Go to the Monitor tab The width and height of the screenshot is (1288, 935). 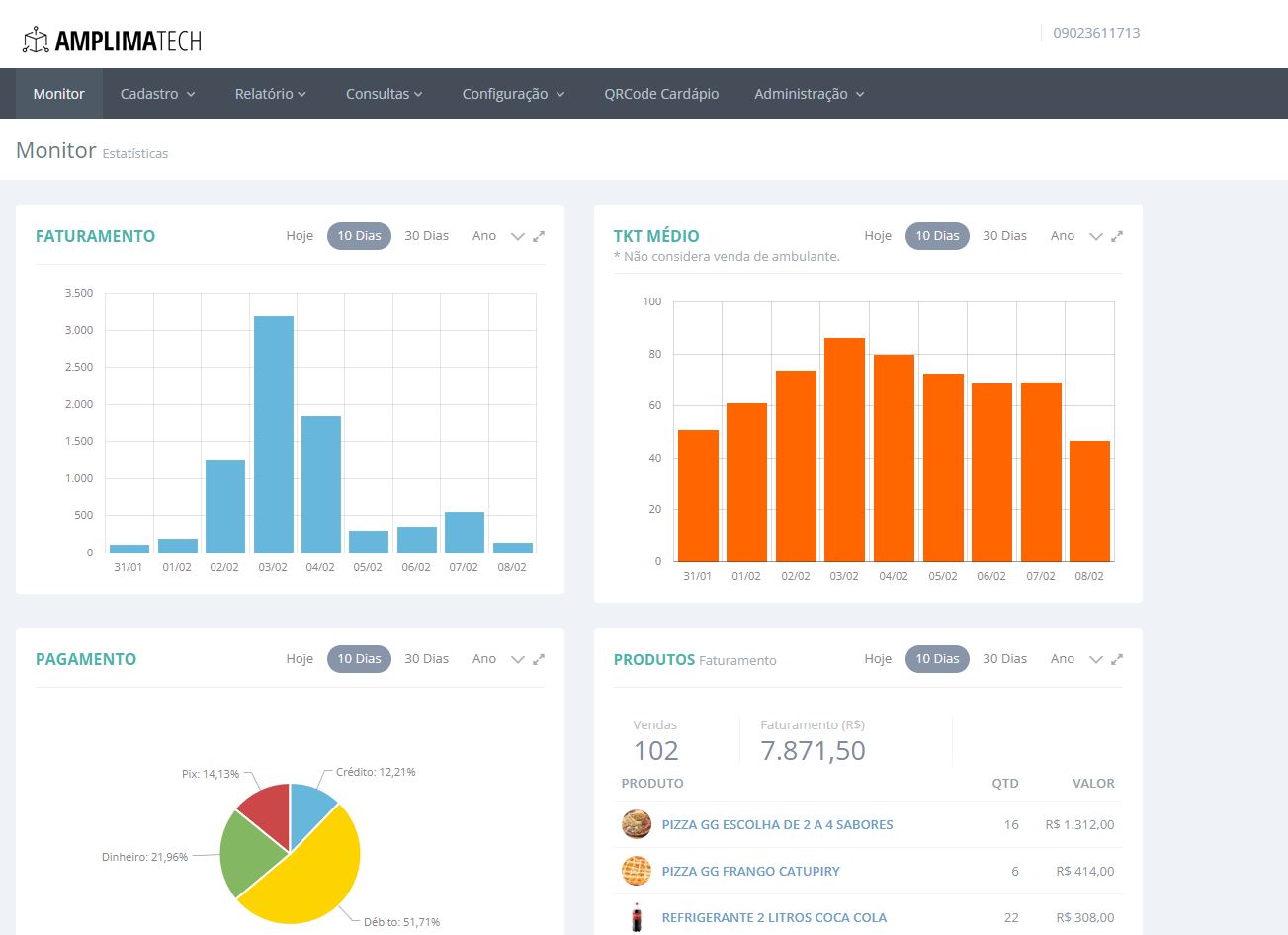click(x=59, y=94)
